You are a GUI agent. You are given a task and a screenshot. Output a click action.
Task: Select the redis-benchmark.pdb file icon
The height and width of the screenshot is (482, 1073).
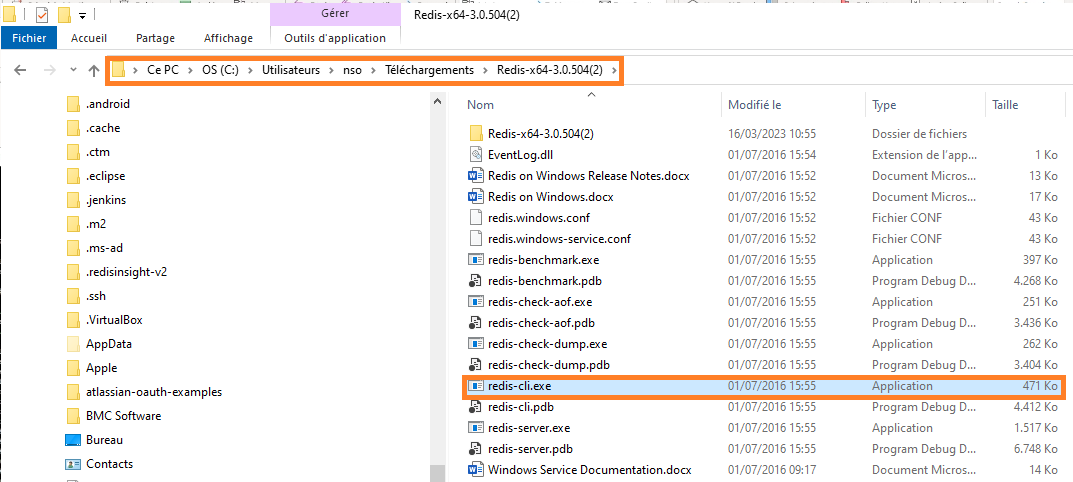click(476, 281)
